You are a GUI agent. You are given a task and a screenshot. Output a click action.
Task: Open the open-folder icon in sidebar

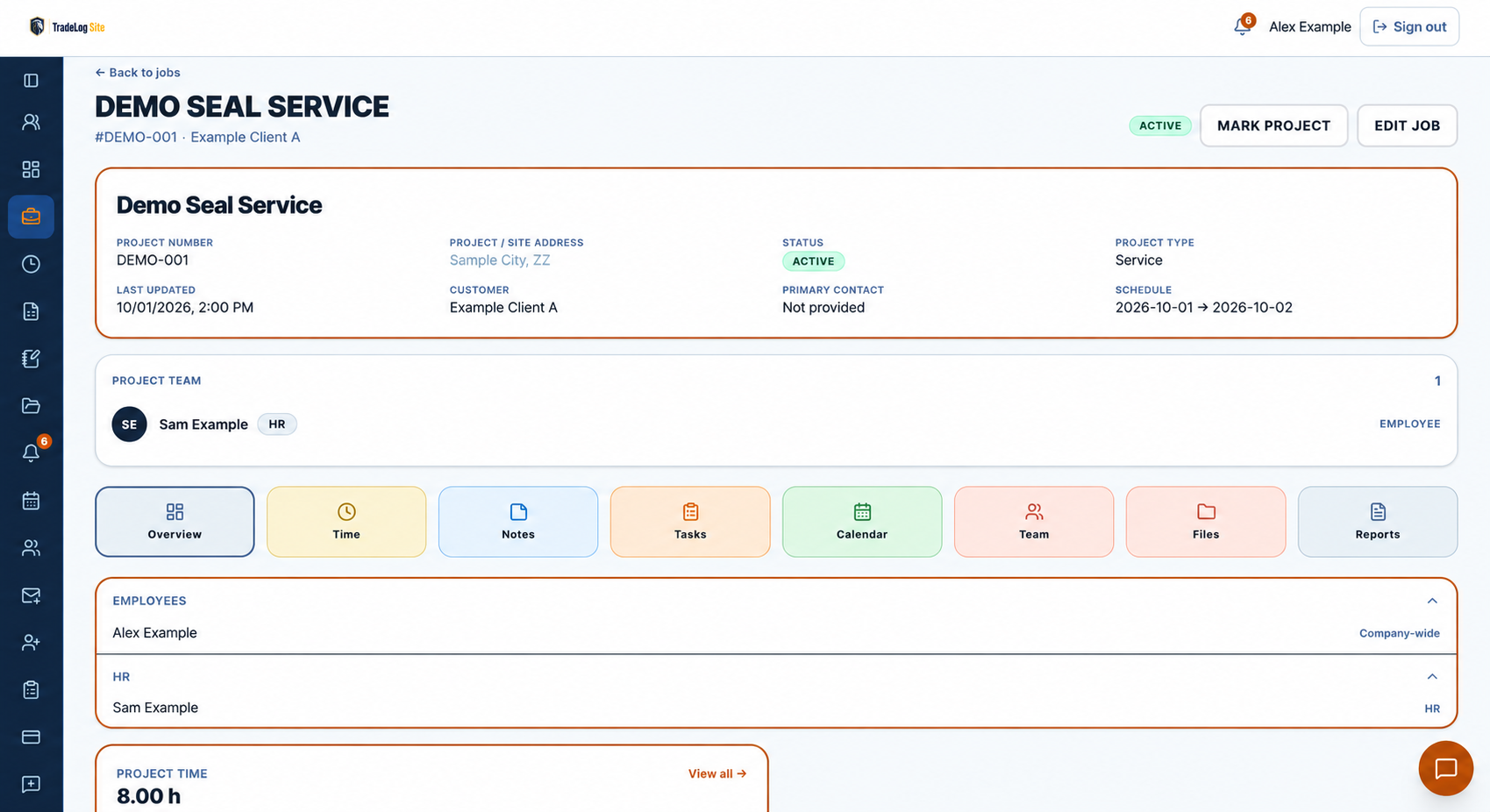coord(31,406)
